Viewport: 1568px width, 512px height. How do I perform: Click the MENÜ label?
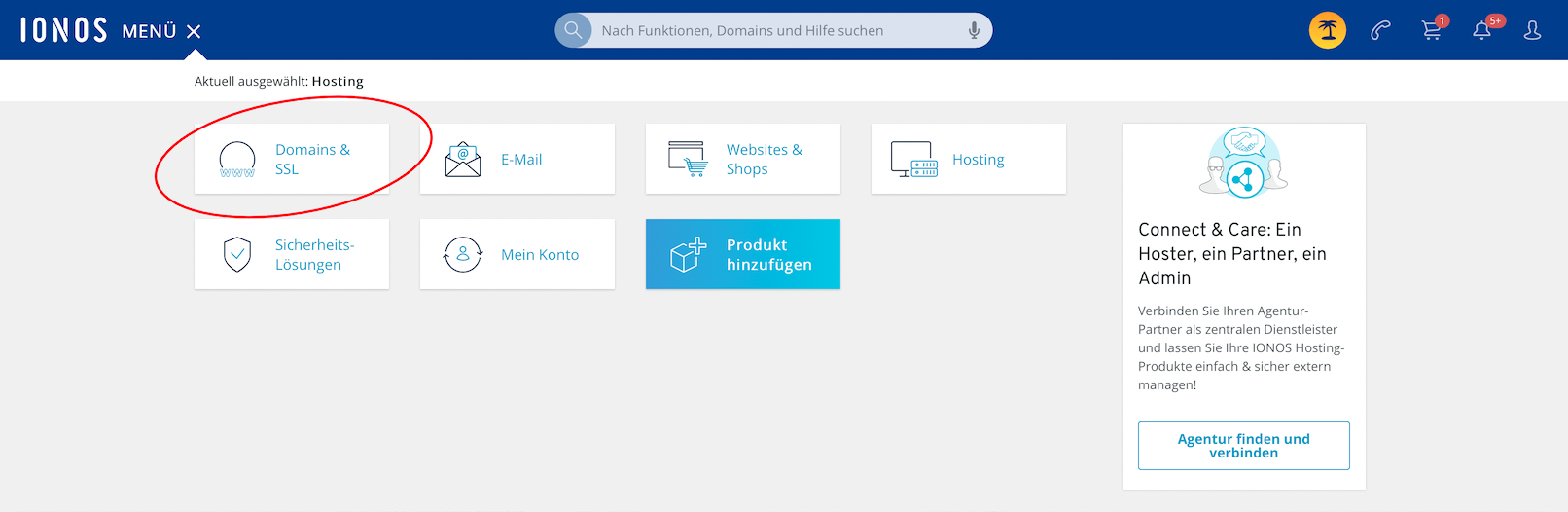pos(149,31)
